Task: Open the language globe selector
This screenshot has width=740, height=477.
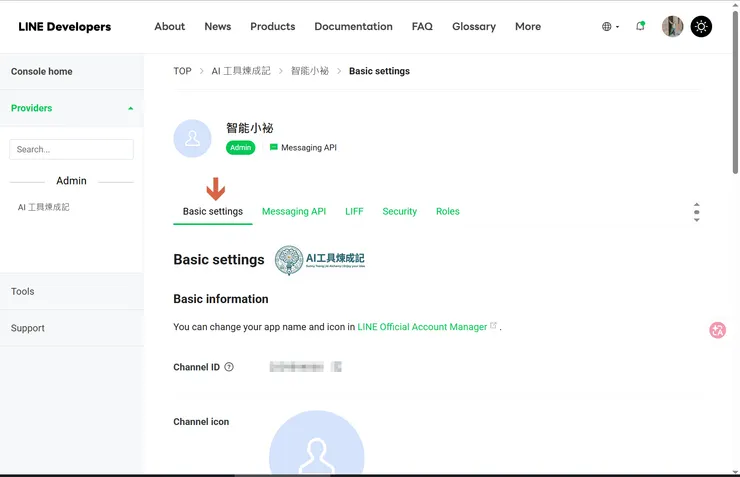Action: pyautogui.click(x=610, y=27)
